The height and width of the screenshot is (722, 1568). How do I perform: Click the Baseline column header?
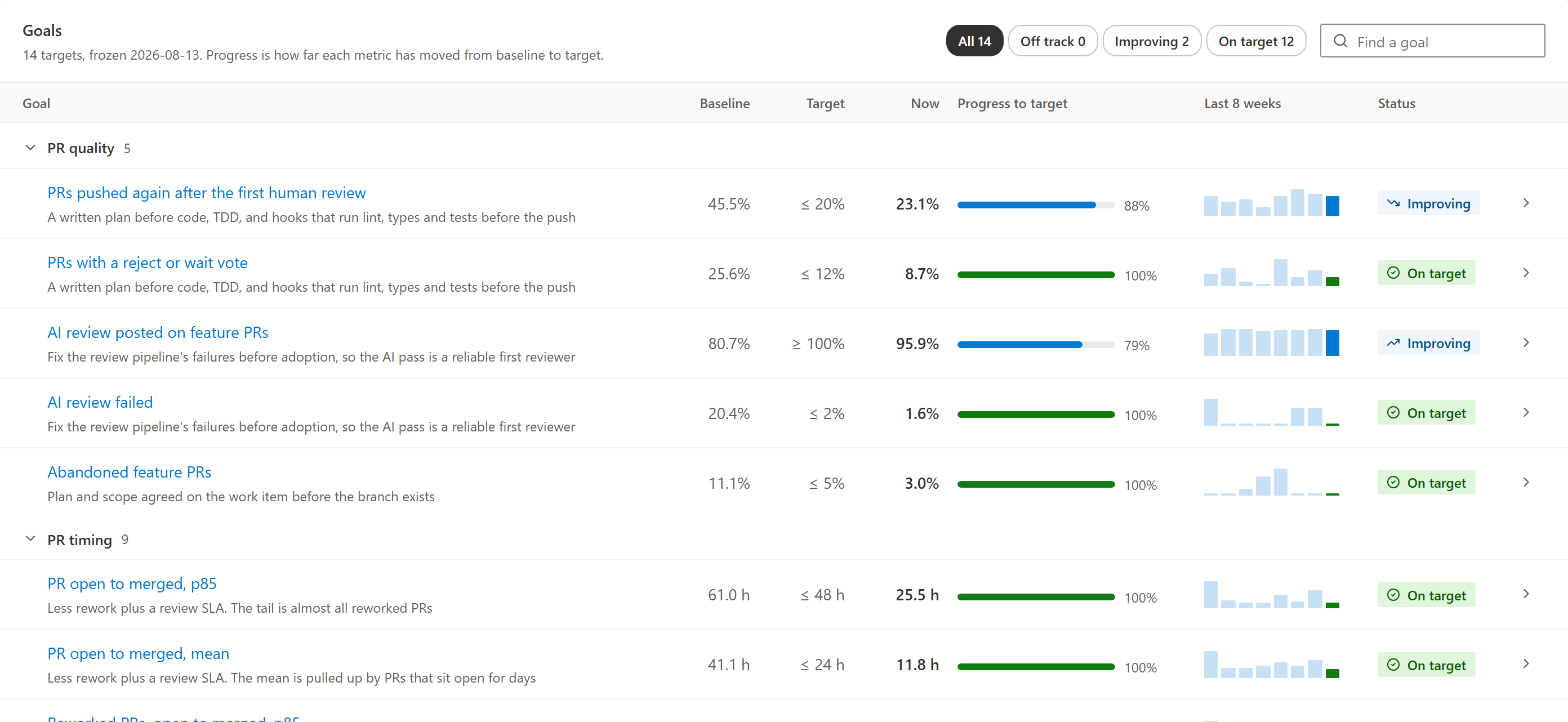724,104
